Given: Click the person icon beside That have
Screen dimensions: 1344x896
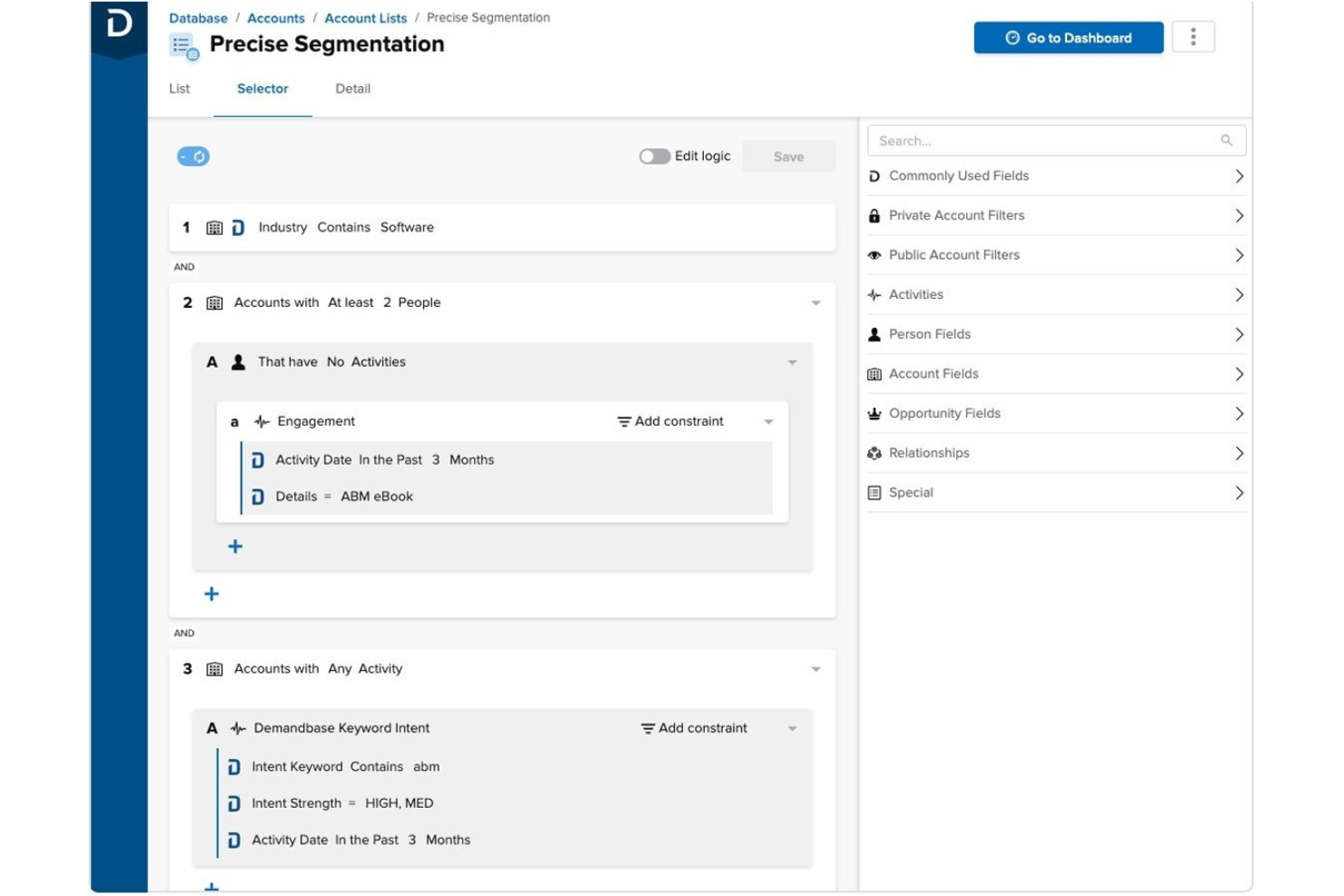Looking at the screenshot, I should [x=238, y=362].
